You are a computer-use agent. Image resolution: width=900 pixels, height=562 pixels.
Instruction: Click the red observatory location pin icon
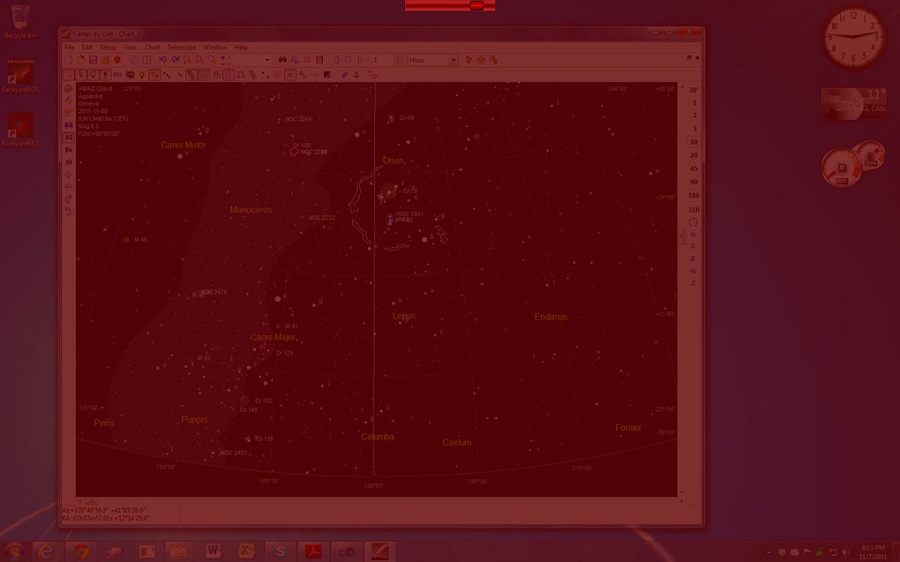[118, 60]
